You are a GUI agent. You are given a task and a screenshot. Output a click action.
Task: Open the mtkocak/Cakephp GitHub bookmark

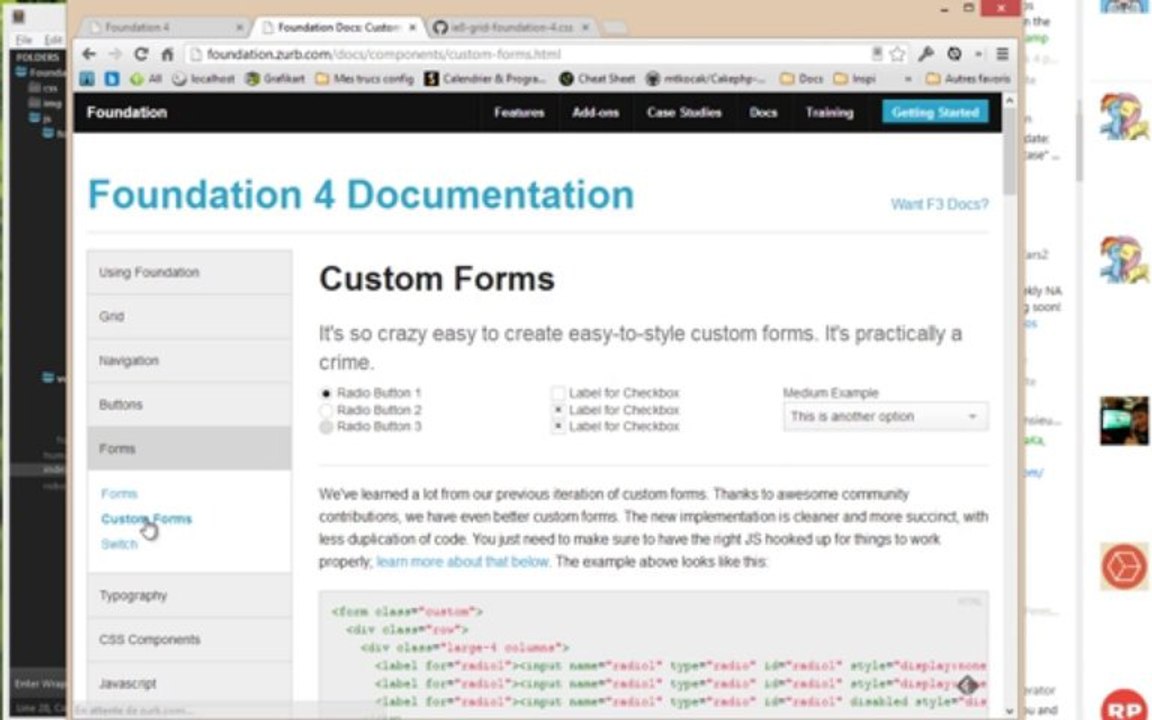coord(705,79)
